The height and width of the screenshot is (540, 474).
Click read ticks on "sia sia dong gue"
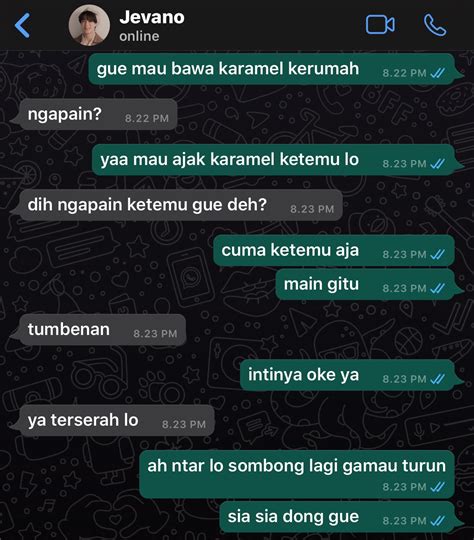coord(438,521)
